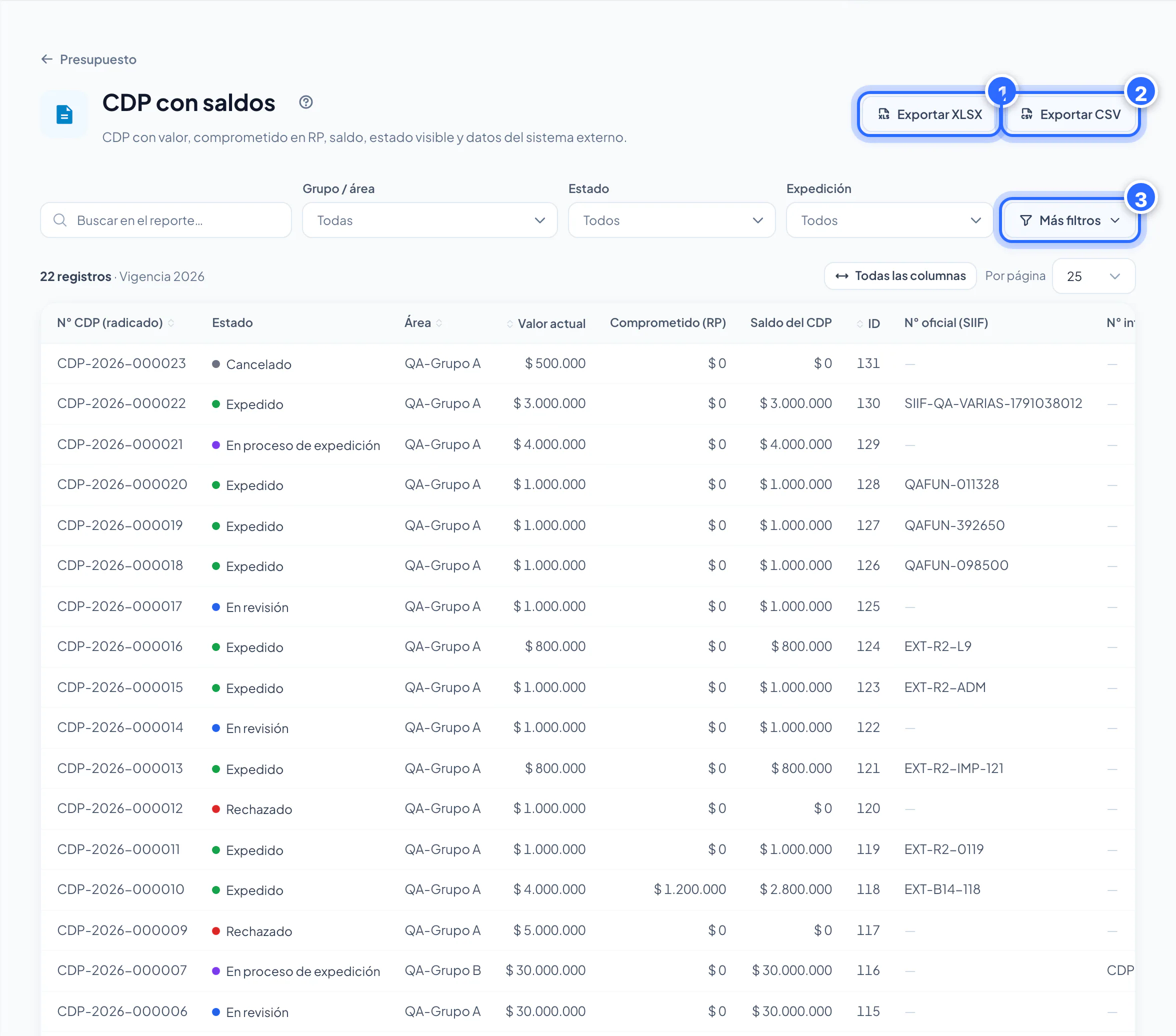The image size is (1176, 1036).
Task: Open the Estado filter dropdown
Action: coord(671,220)
